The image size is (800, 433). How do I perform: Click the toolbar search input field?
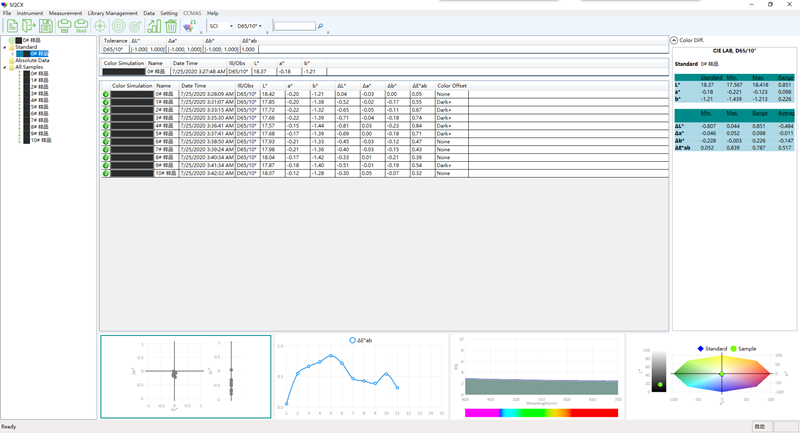pos(294,27)
